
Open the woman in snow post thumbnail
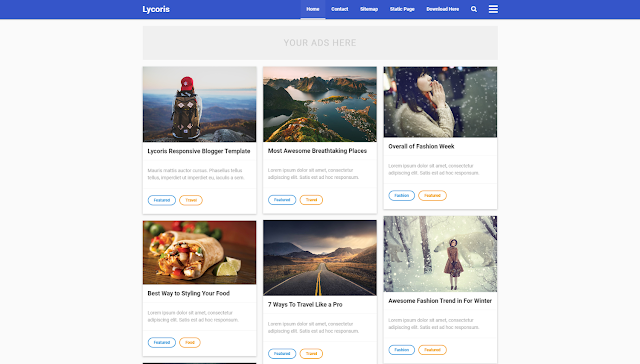[440, 102]
